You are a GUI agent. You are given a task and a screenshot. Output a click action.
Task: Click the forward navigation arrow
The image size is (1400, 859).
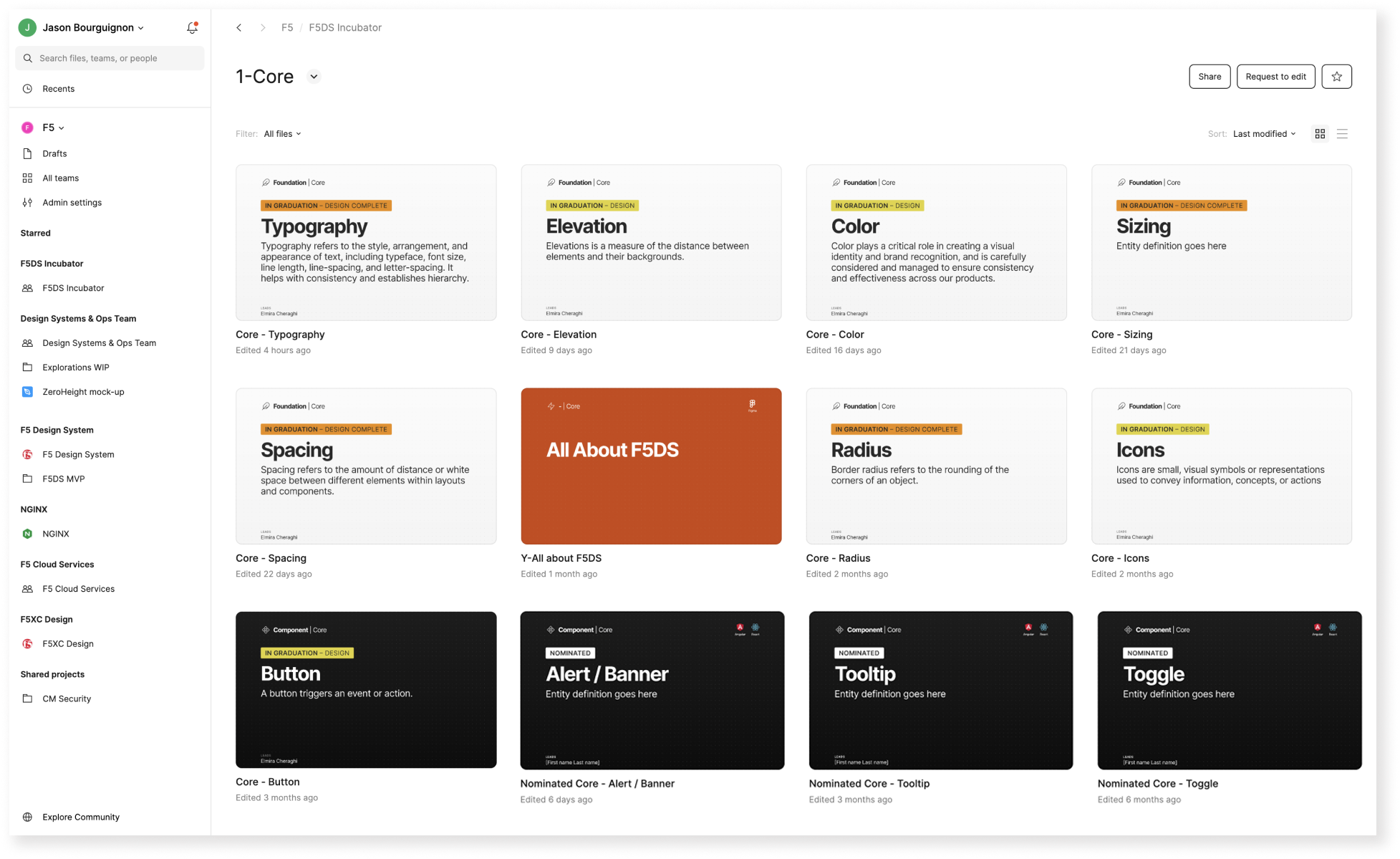coord(263,27)
